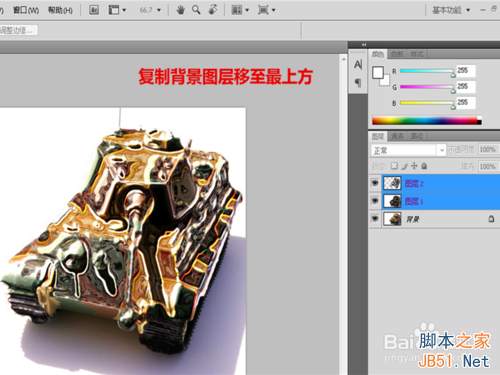Hide the 背景 layer via eye icon
Image resolution: width=500 pixels, height=375 pixels.
tap(375, 219)
